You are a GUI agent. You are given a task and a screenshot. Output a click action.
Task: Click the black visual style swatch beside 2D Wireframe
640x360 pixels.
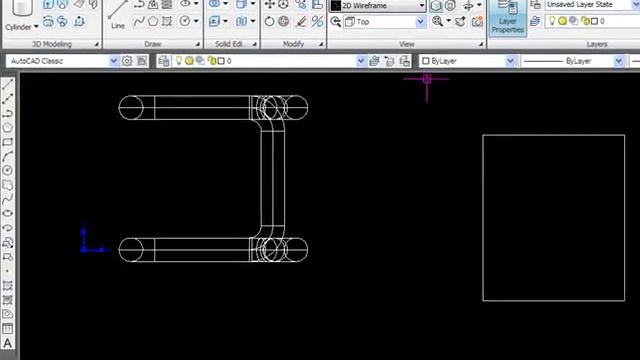(x=336, y=6)
